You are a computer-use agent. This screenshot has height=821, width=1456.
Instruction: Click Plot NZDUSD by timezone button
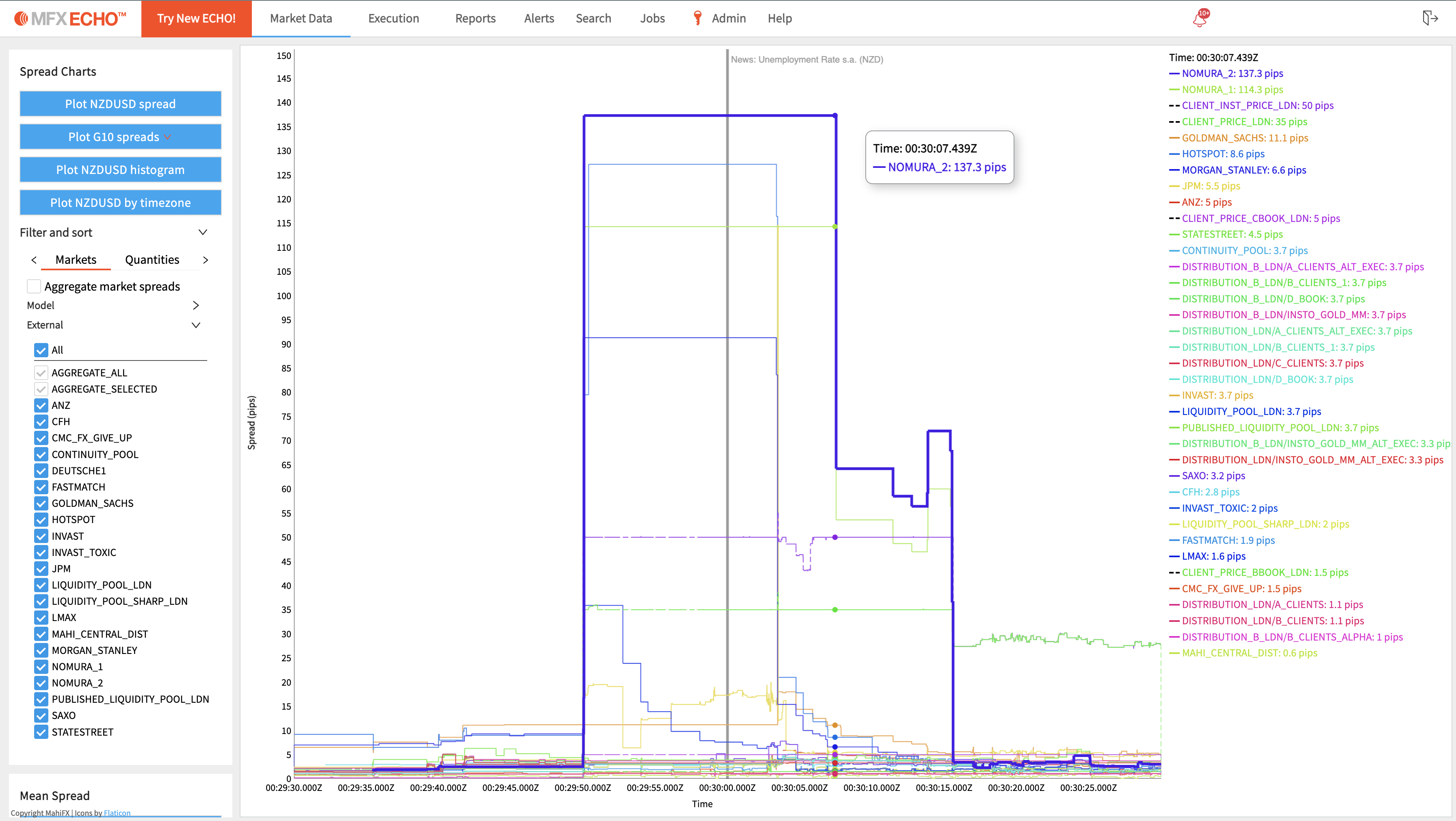pyautogui.click(x=120, y=202)
